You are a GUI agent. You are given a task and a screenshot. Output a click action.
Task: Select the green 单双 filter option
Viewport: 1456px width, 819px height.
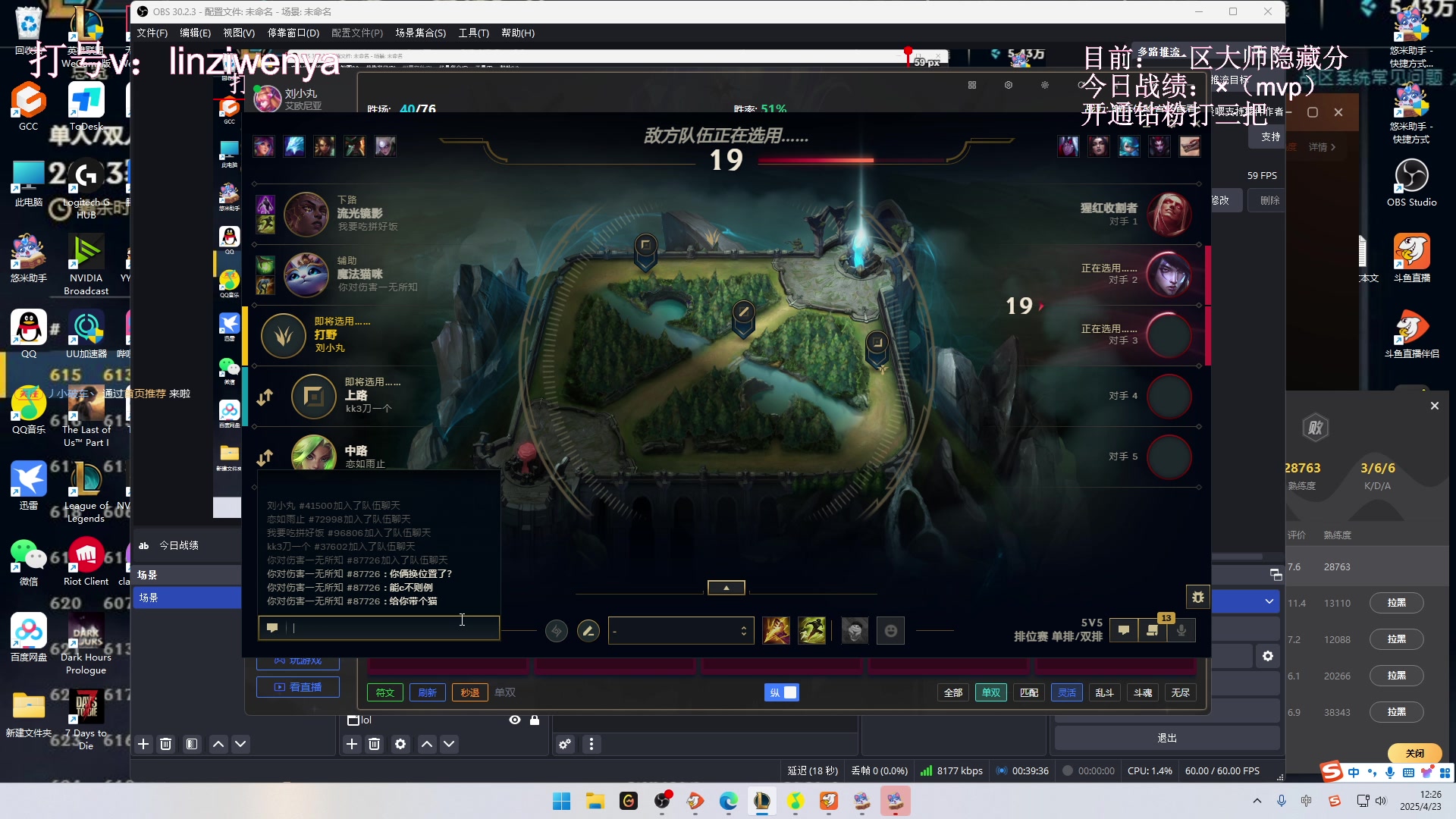click(x=991, y=692)
